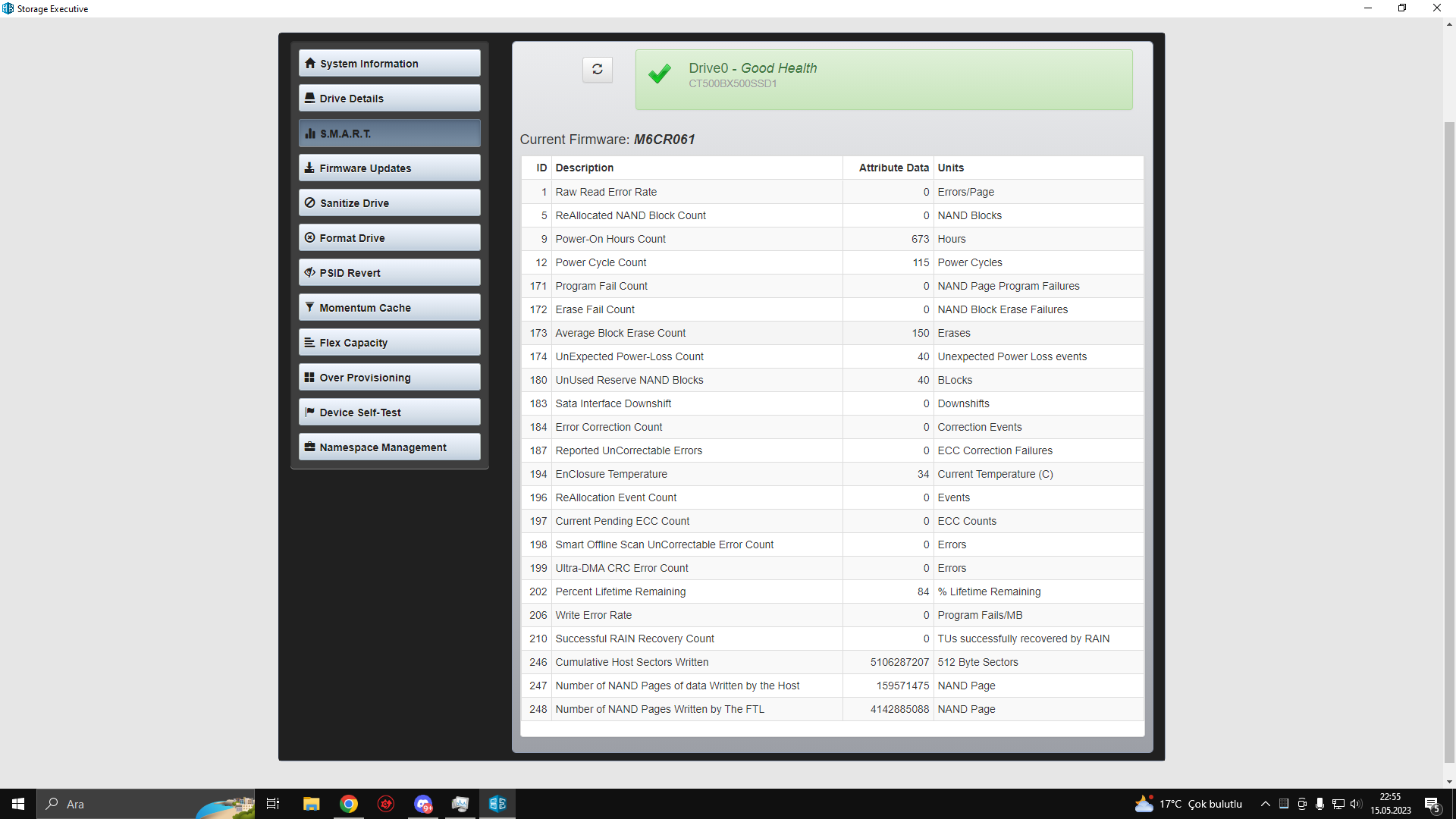Click the refresh drive icon button
This screenshot has height=819, width=1456.
pos(597,70)
